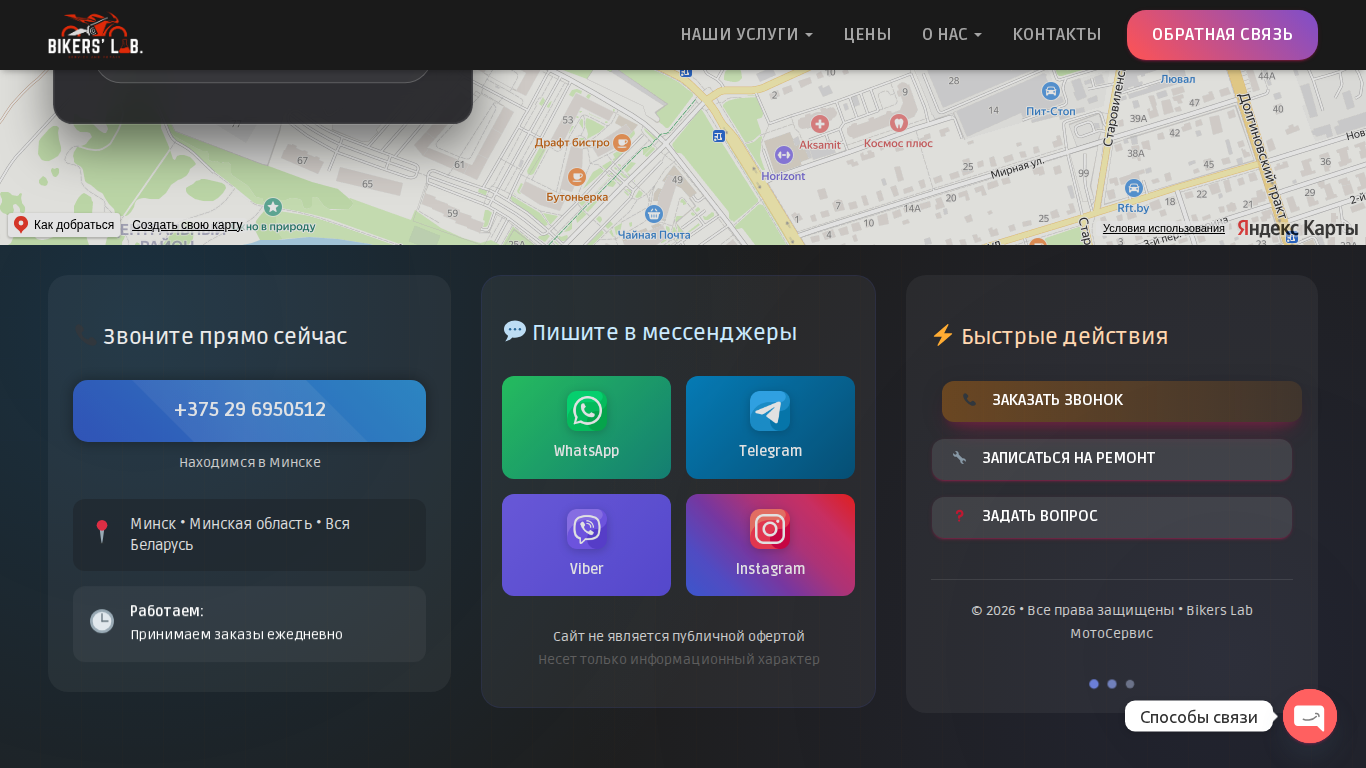Click the Как добраться map button
This screenshot has height=768, width=1366.
coord(64,225)
